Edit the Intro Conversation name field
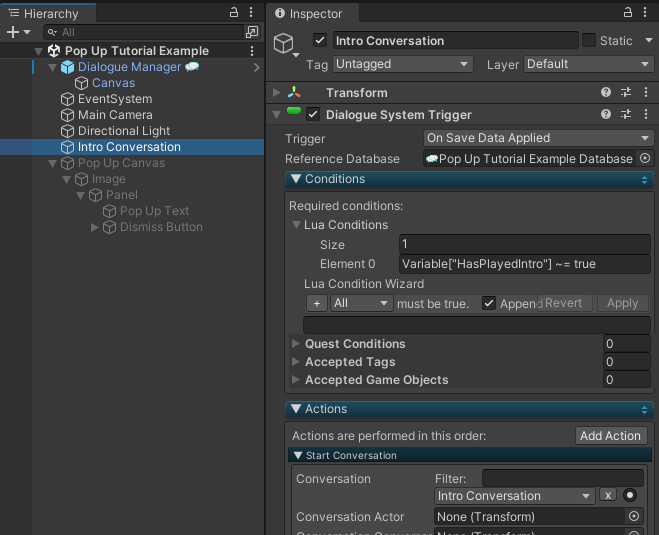 (456, 41)
